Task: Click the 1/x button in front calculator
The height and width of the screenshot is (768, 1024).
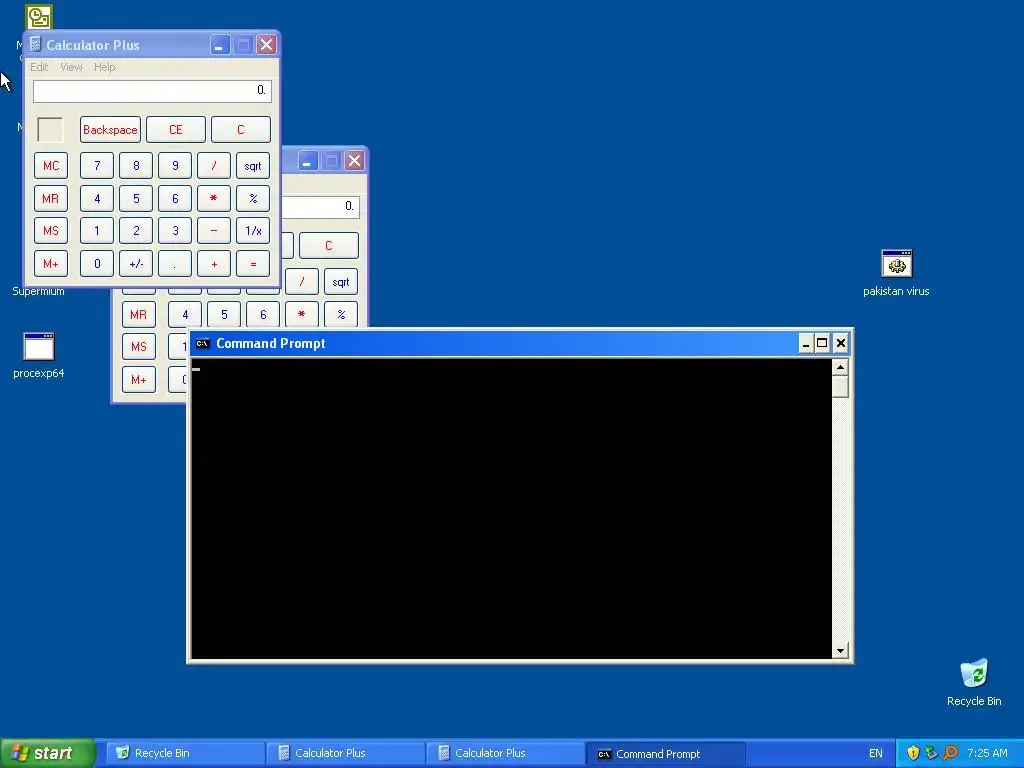Action: point(253,231)
